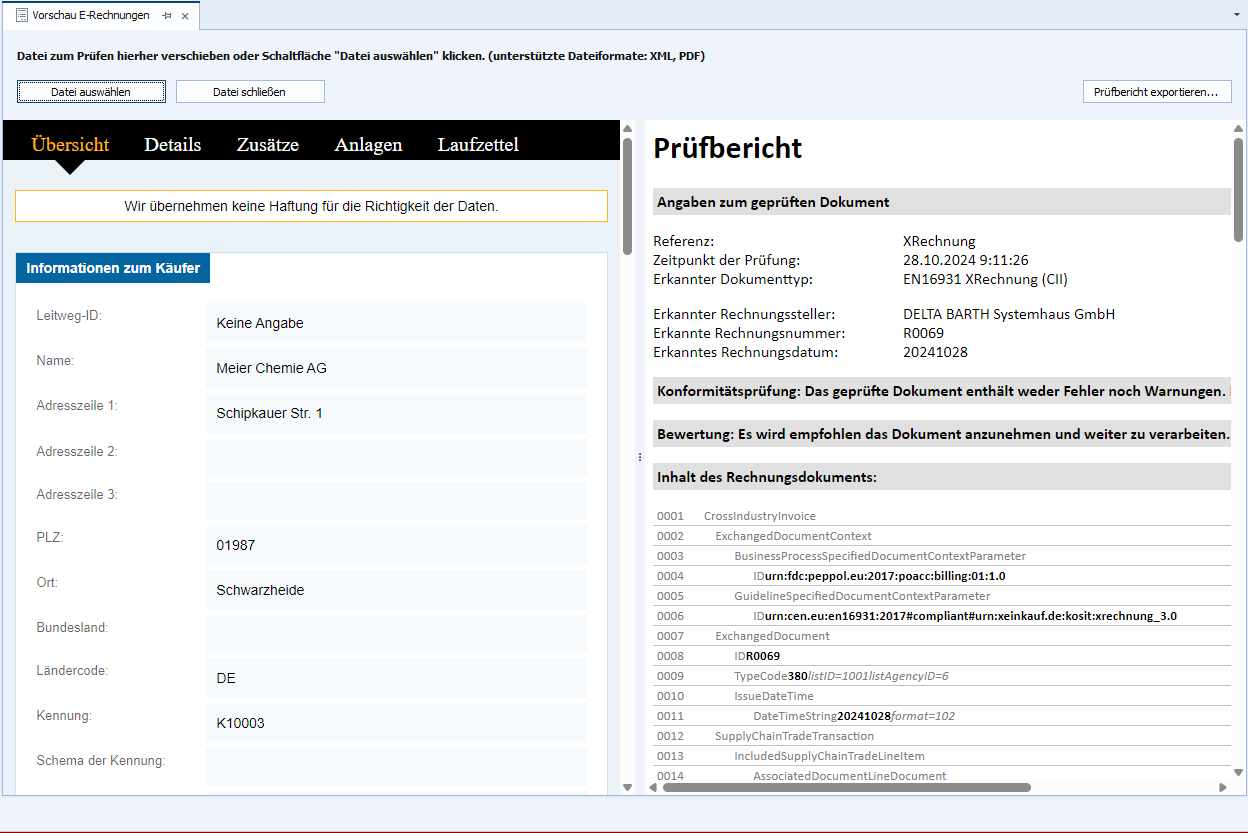Screen dimensions: 1248x833
Task: Open the Laufzettel tab
Action: coord(478,145)
